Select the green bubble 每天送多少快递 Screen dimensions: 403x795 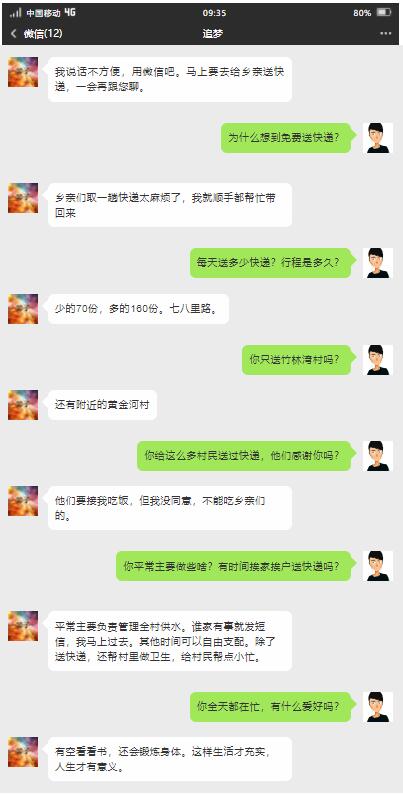271,263
